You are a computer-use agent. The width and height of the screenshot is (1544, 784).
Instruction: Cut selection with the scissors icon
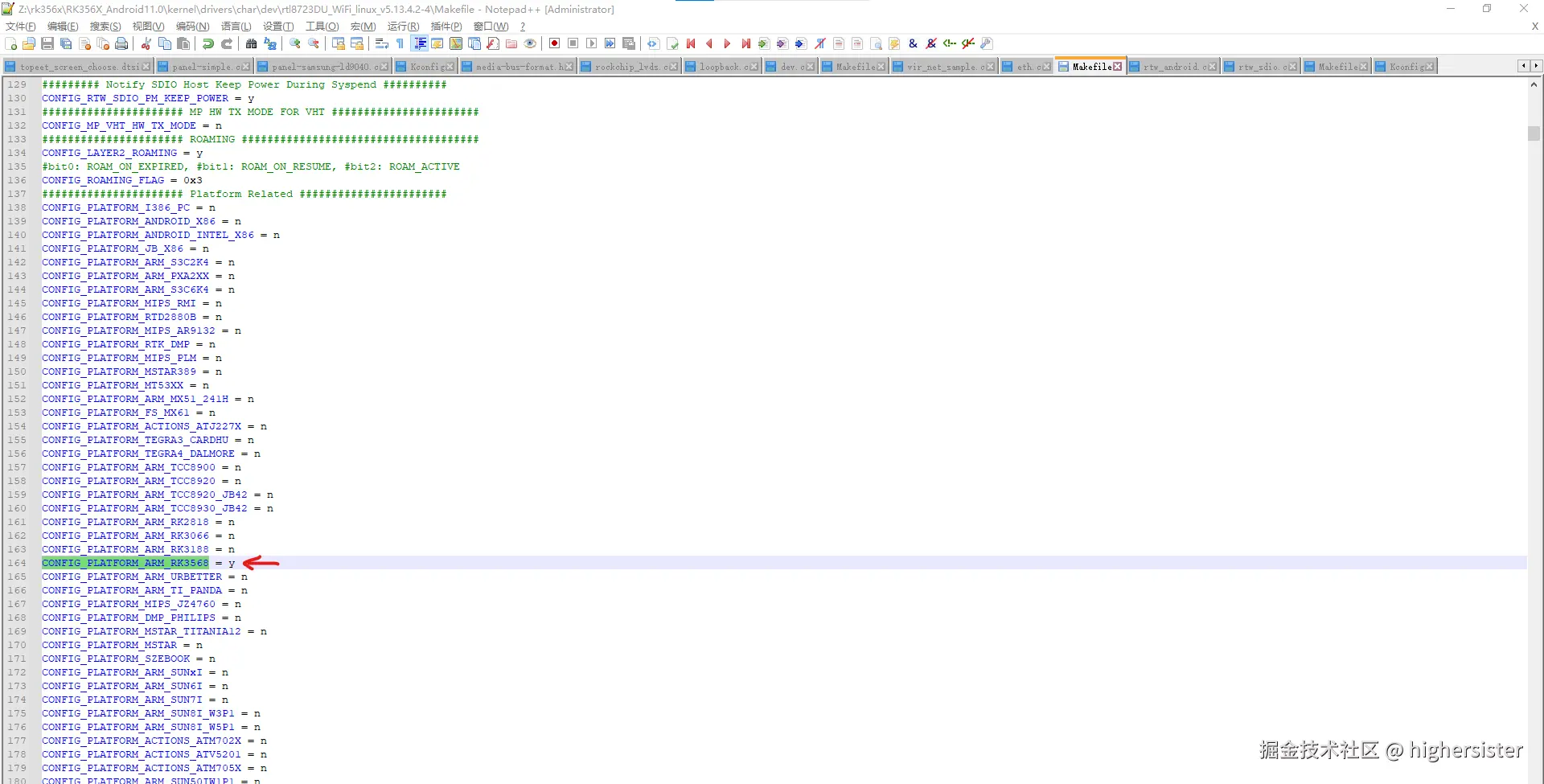[146, 43]
